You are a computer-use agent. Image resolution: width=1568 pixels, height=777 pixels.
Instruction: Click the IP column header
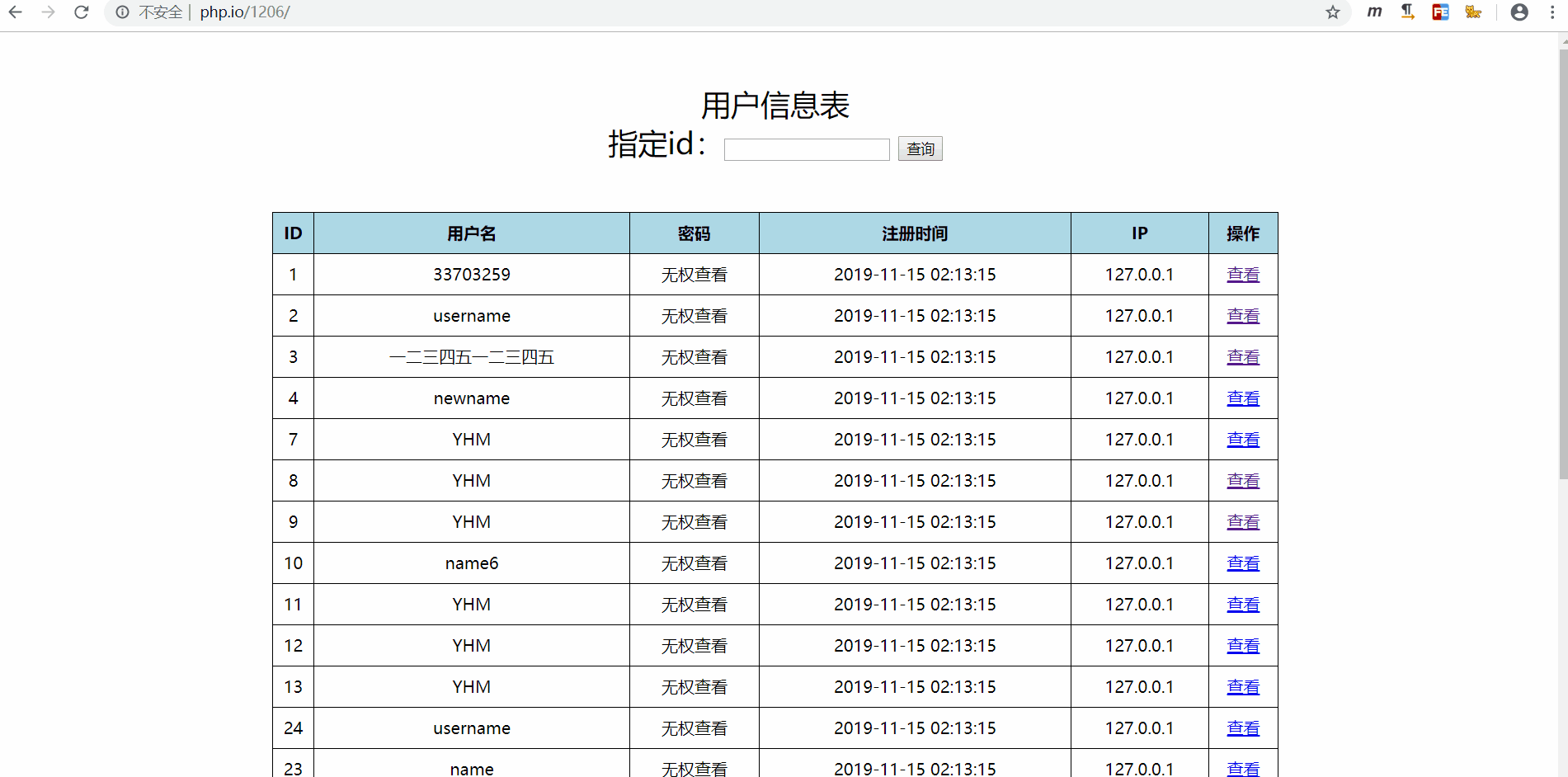tap(1140, 233)
